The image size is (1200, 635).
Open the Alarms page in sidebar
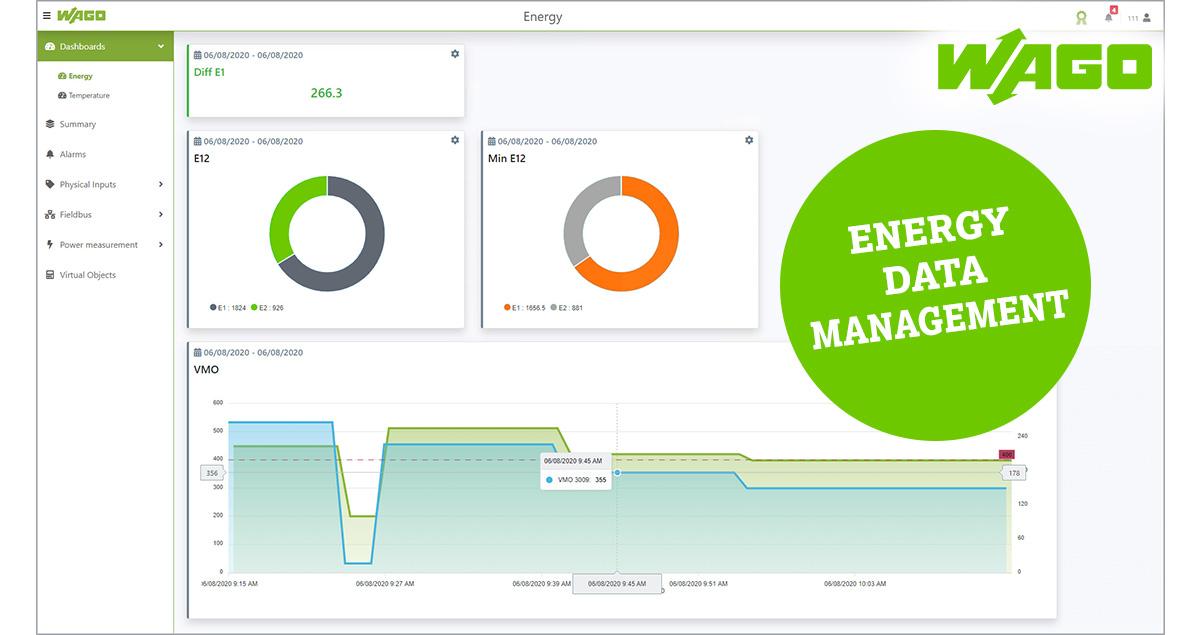(x=72, y=154)
